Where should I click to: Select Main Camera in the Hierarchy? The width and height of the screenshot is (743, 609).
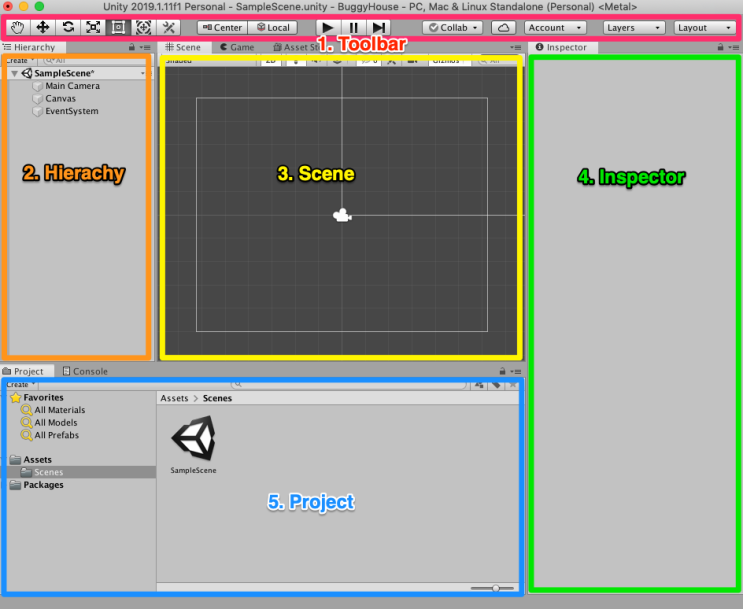(72, 86)
